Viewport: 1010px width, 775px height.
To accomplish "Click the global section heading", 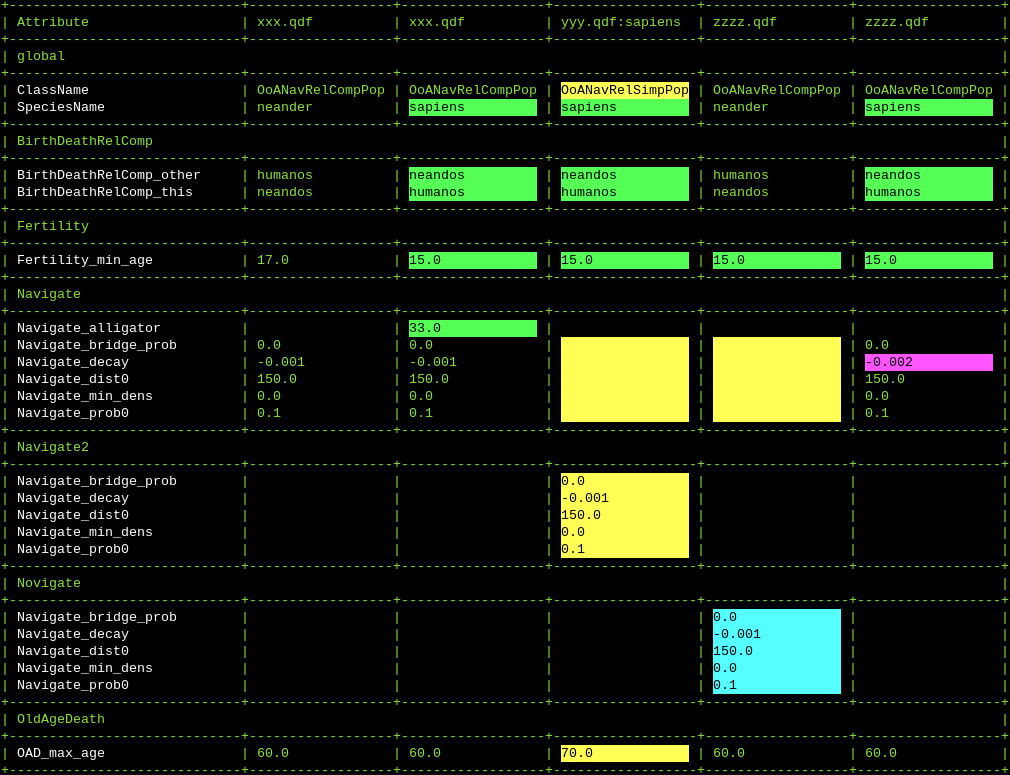I will [41, 56].
